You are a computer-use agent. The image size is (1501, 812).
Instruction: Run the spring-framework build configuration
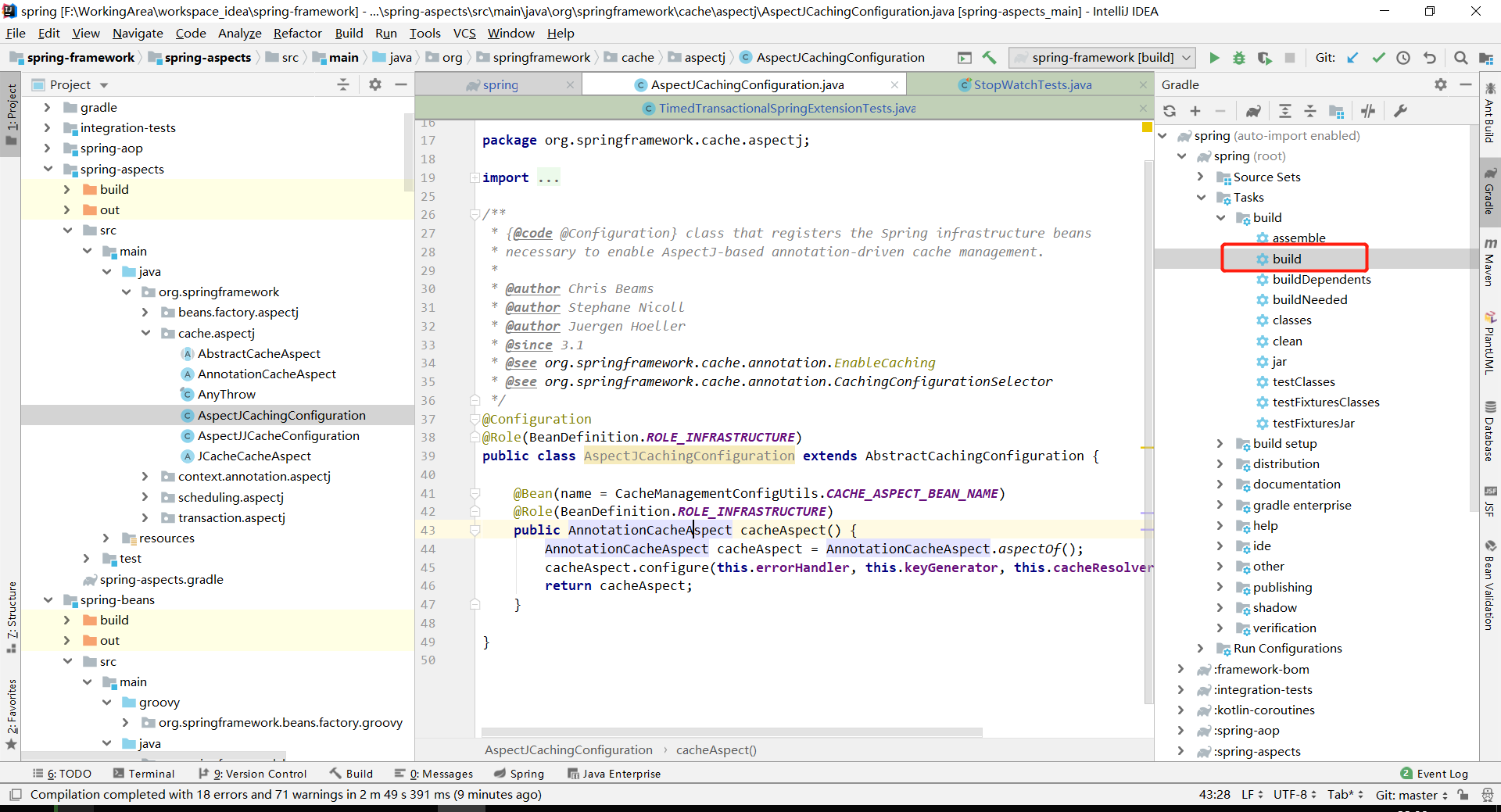point(1214,58)
